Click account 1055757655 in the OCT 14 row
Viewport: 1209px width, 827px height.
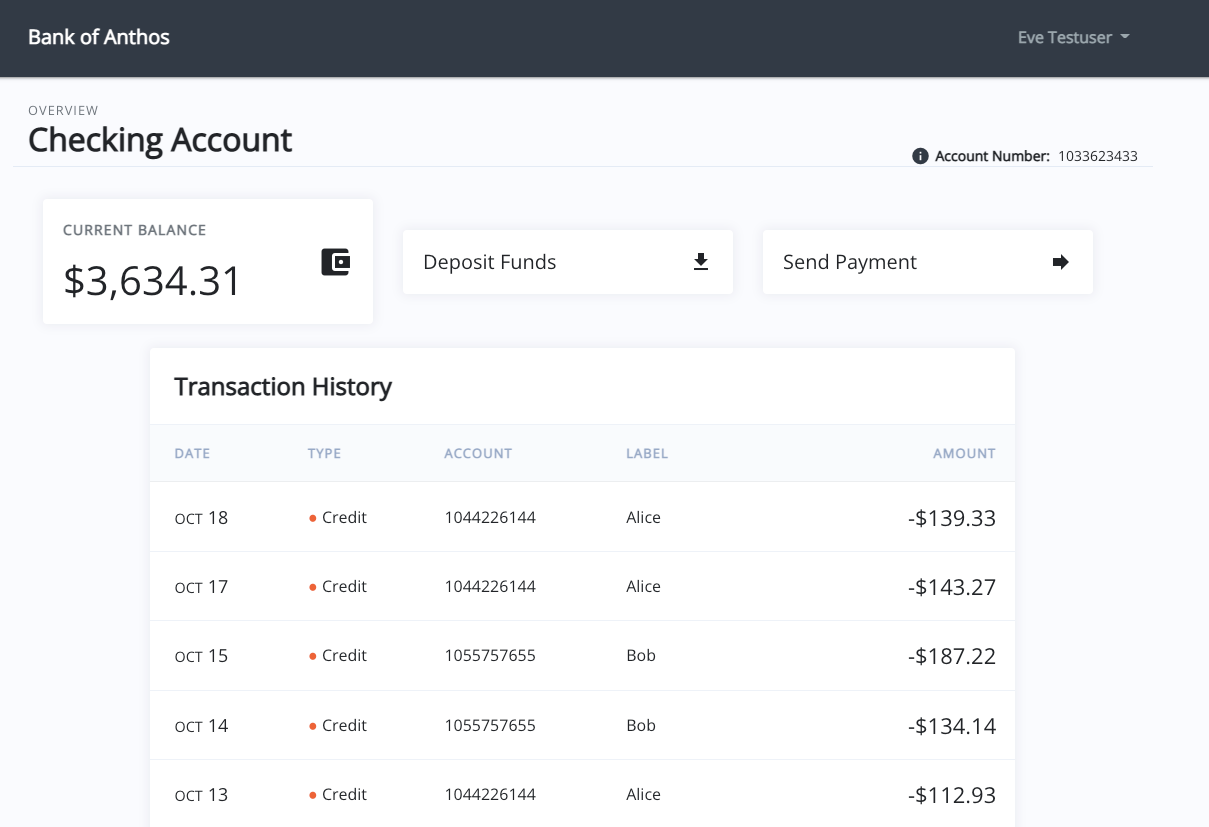tap(490, 726)
